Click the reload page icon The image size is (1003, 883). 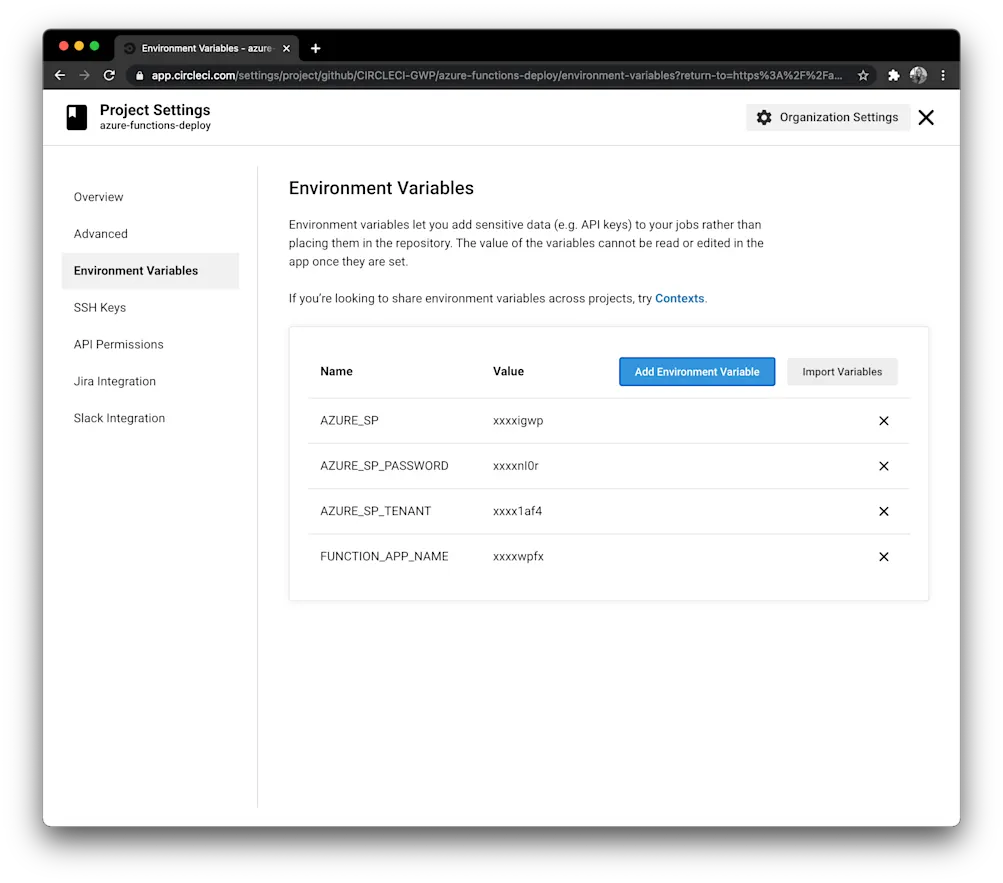coord(109,75)
